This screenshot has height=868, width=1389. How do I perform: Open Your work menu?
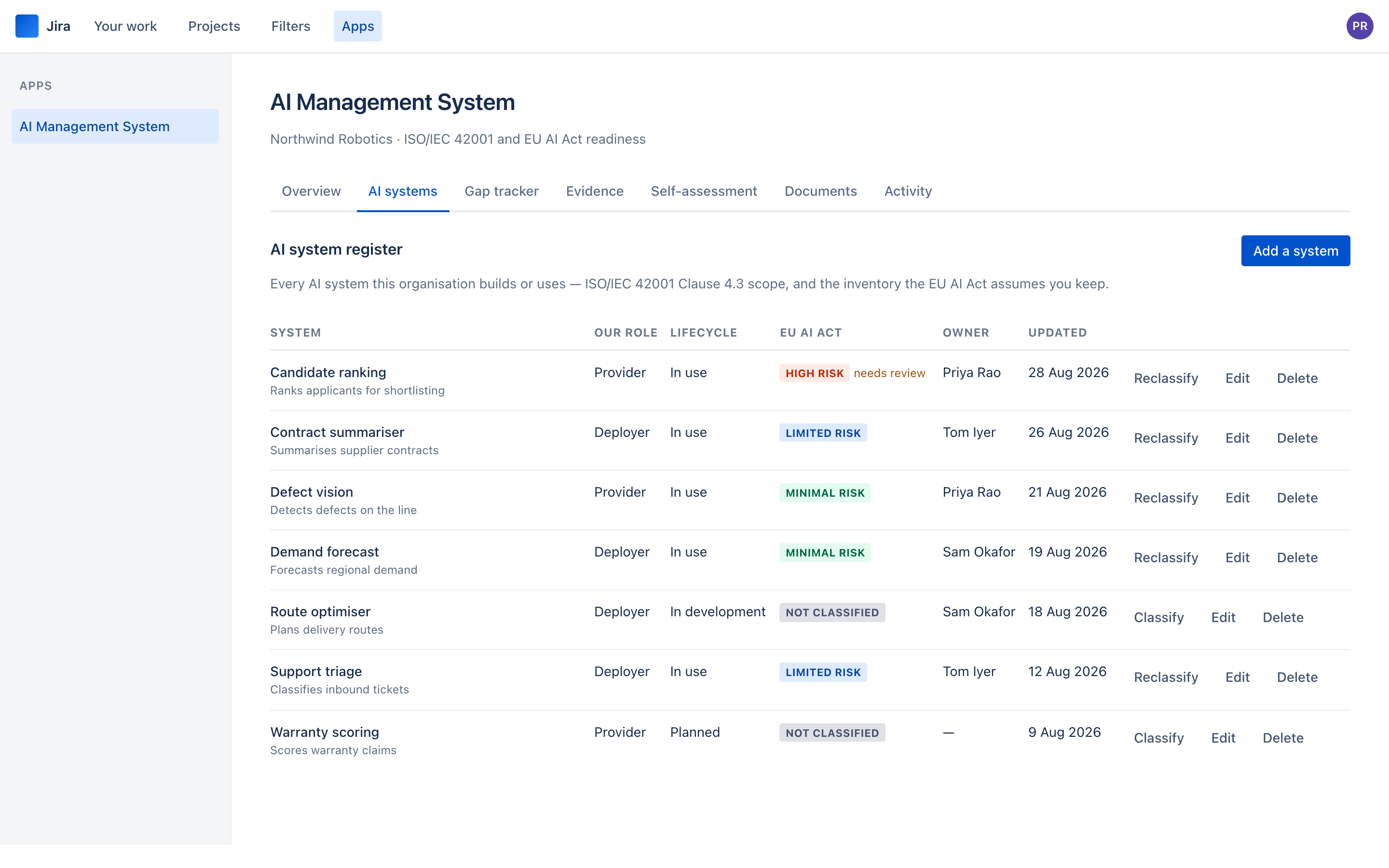(x=125, y=26)
